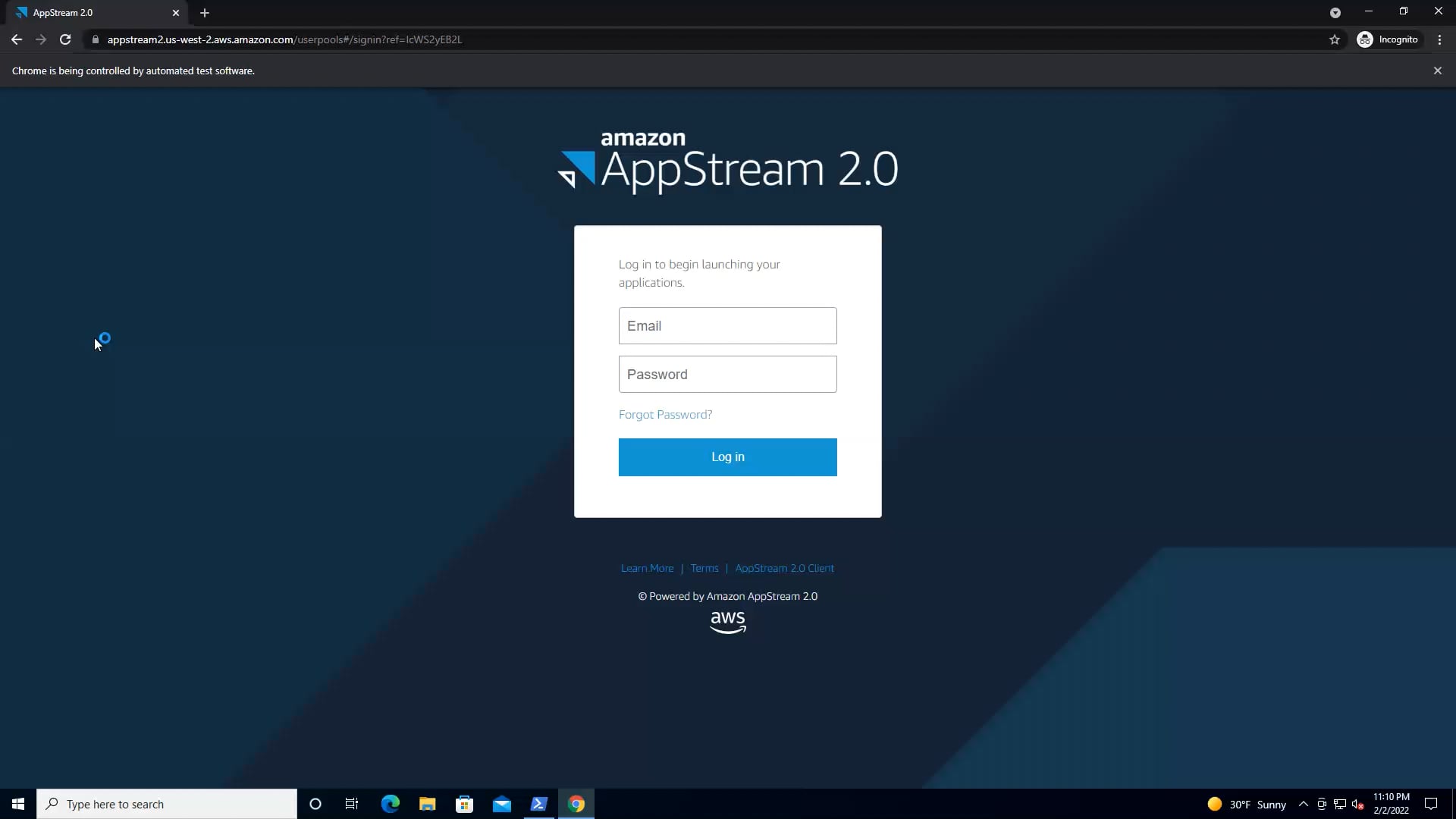The height and width of the screenshot is (819, 1456).
Task: Open the Start menu
Action: point(17,803)
